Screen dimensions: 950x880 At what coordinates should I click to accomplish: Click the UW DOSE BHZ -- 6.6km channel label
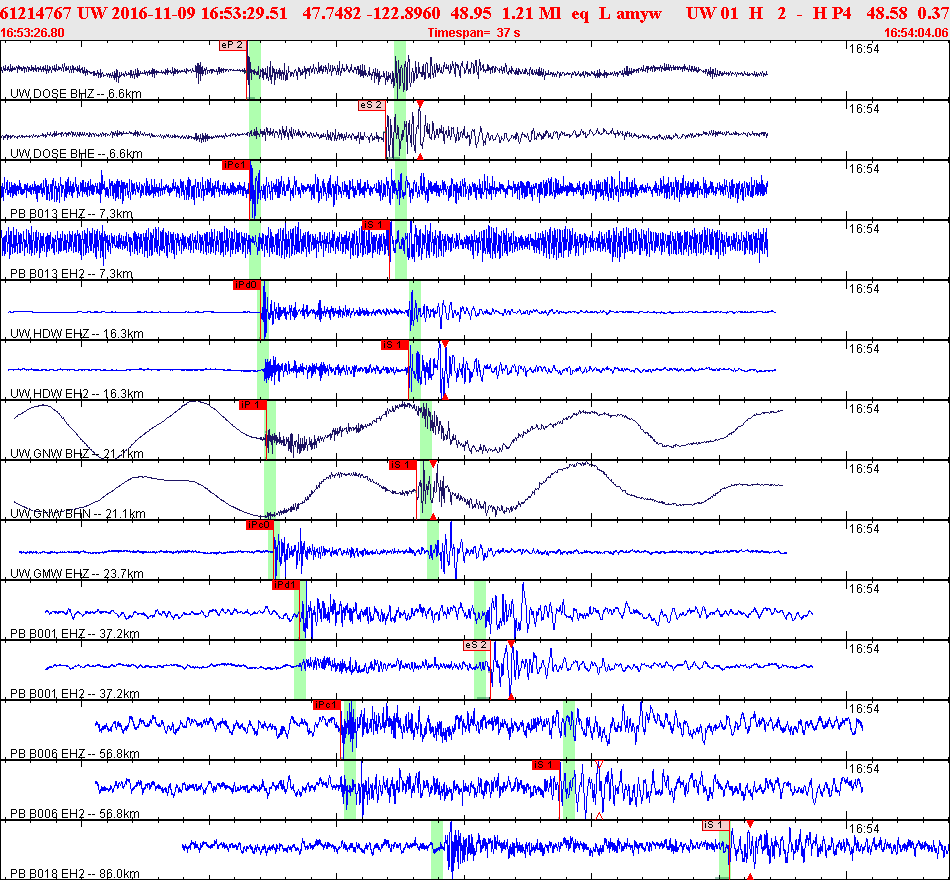pyautogui.click(x=76, y=93)
